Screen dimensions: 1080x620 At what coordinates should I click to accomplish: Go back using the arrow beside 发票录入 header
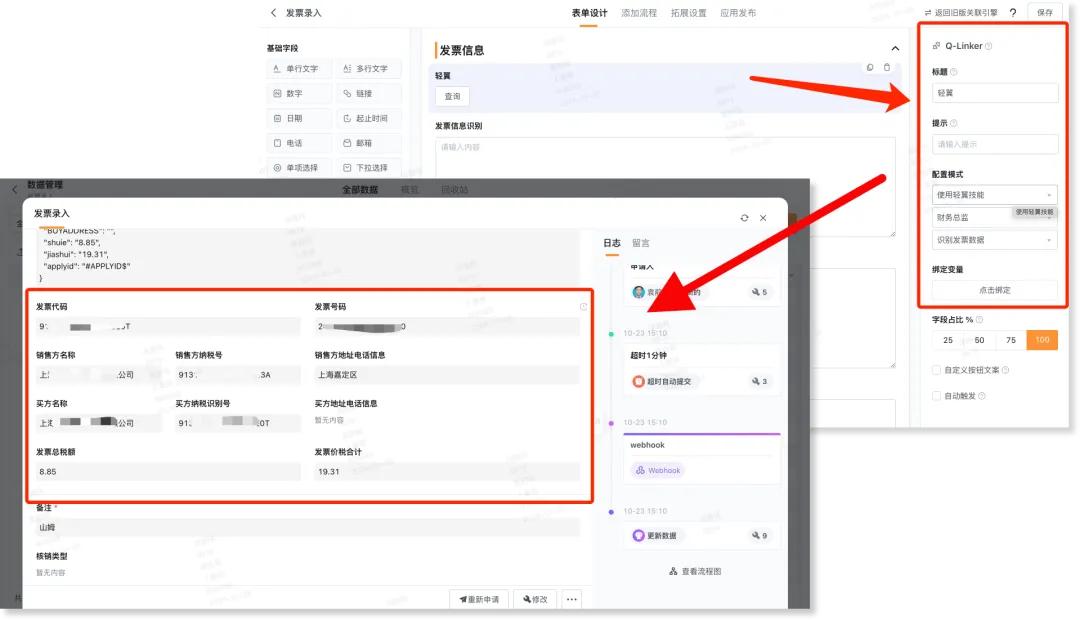pos(273,12)
